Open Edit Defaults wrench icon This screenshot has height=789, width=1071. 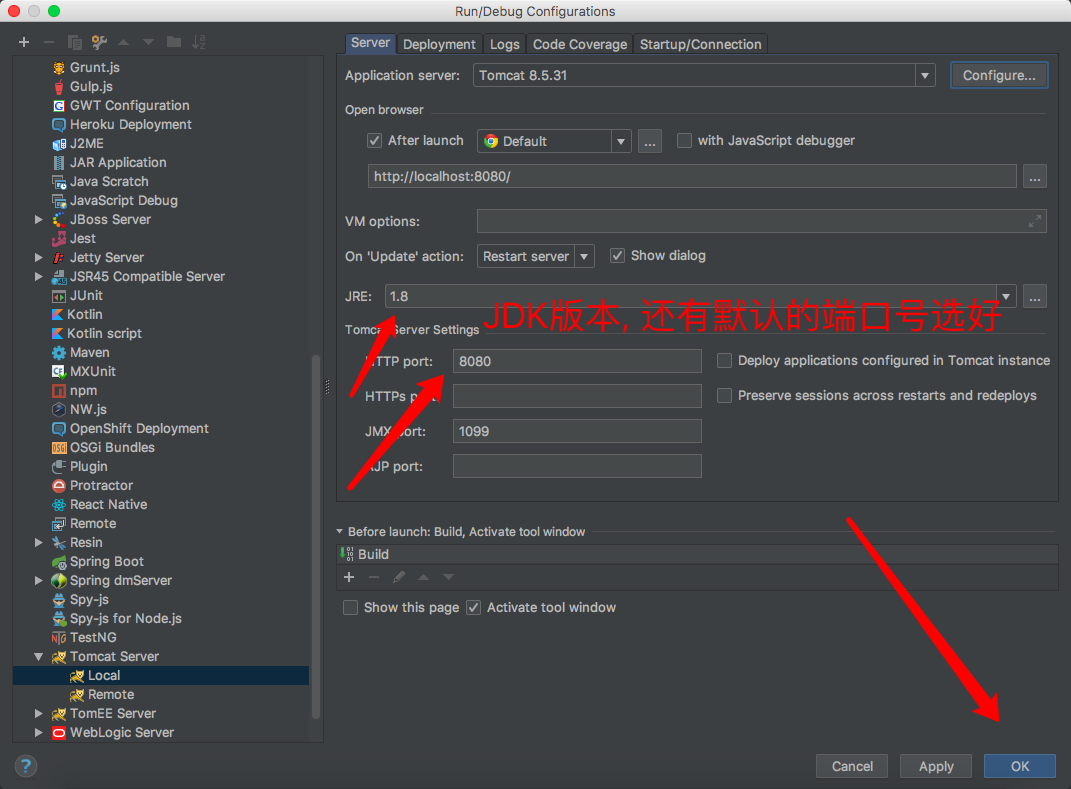click(x=99, y=42)
